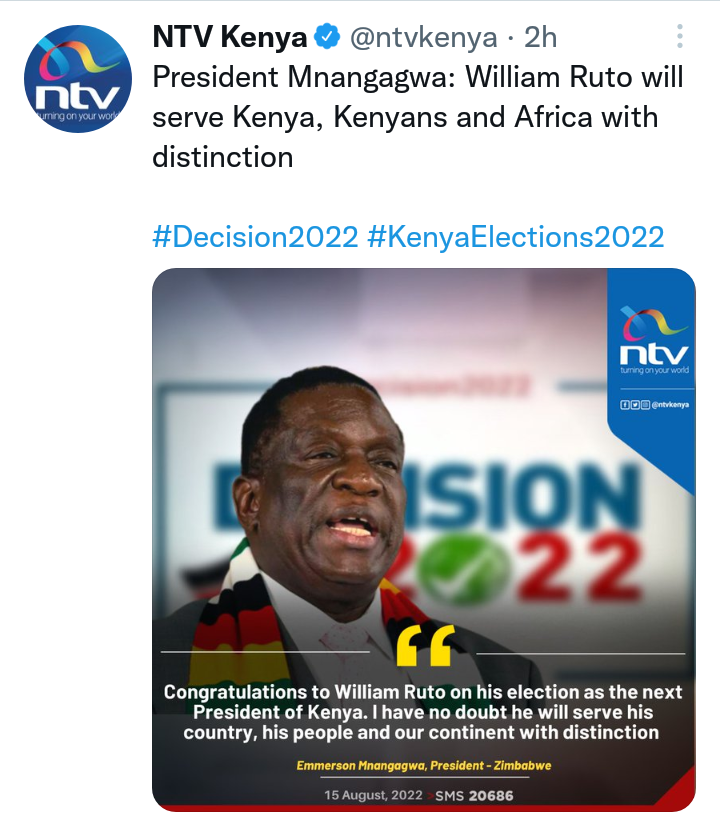Image resolution: width=720 pixels, height=827 pixels.
Task: Click the 'Emmerson Mnangagwa, President - Zimbabwe' attribution
Action: pos(424,765)
